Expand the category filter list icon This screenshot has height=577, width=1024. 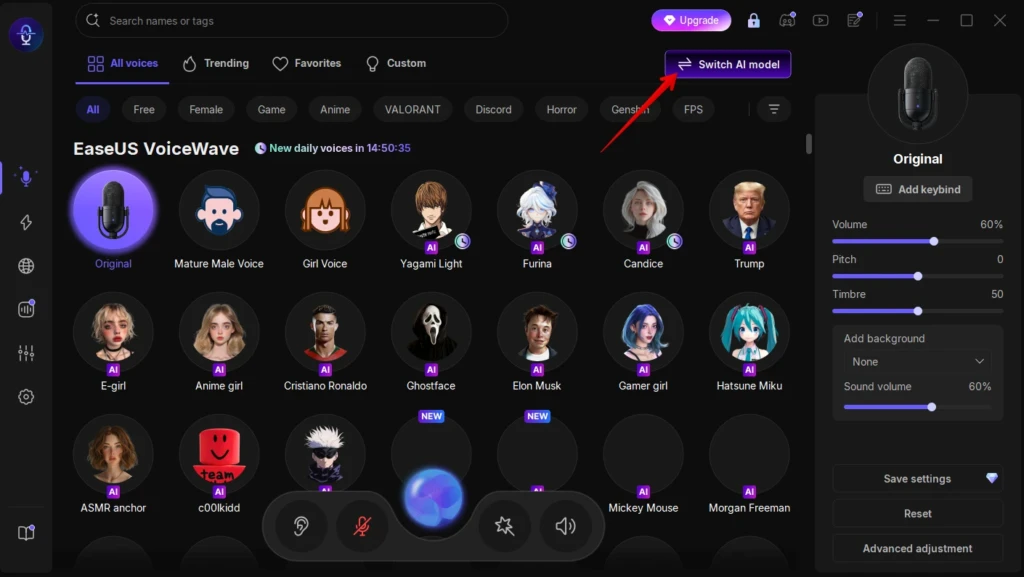tap(774, 109)
